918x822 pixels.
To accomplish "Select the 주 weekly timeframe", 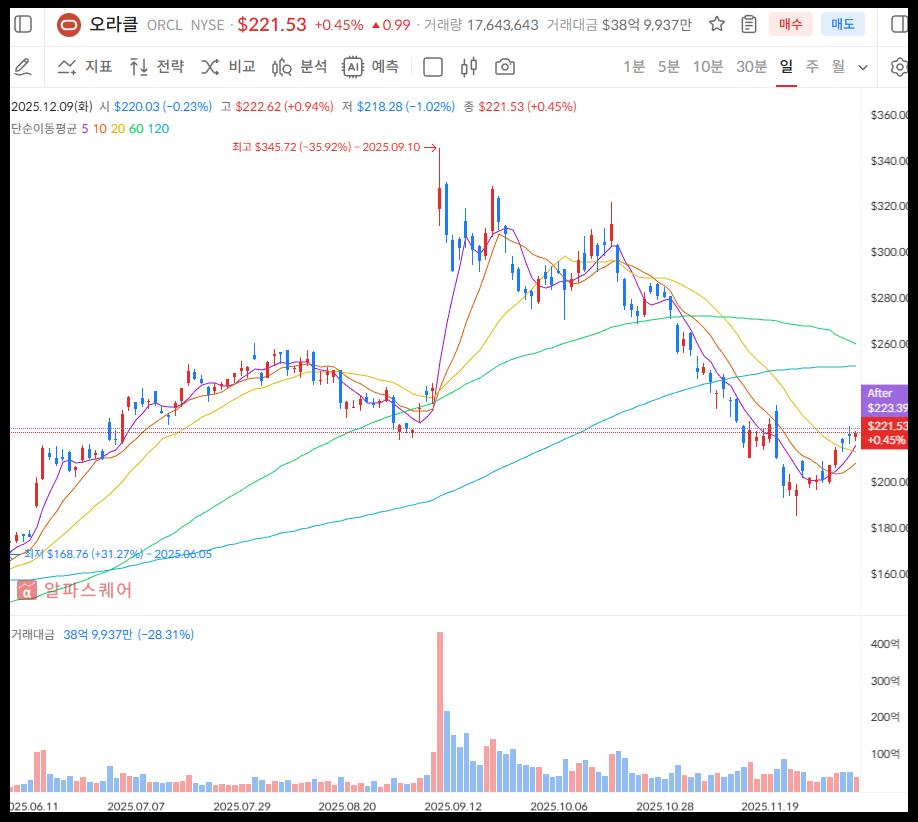I will (812, 67).
